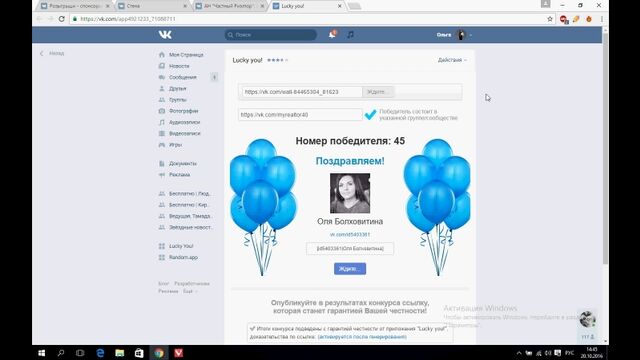This screenshot has height=360, width=640.
Task: Click the blue Ждите button below winner
Action: coord(350,269)
